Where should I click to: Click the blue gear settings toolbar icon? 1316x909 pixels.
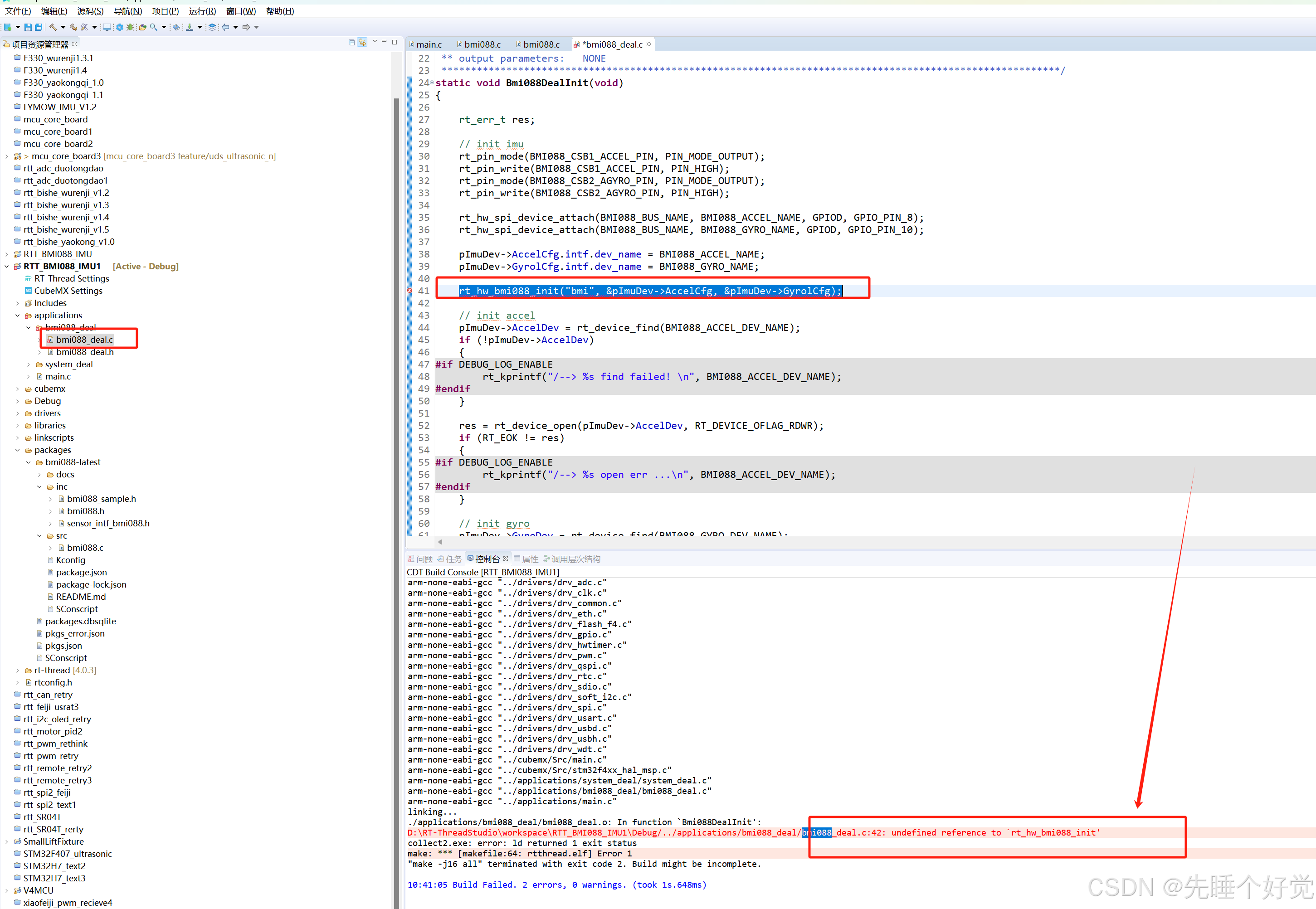coord(120,27)
